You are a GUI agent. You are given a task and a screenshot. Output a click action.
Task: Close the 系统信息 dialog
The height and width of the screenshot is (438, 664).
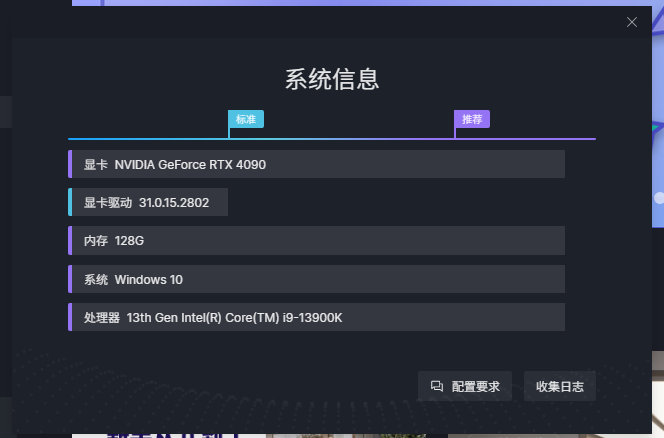pyautogui.click(x=631, y=22)
